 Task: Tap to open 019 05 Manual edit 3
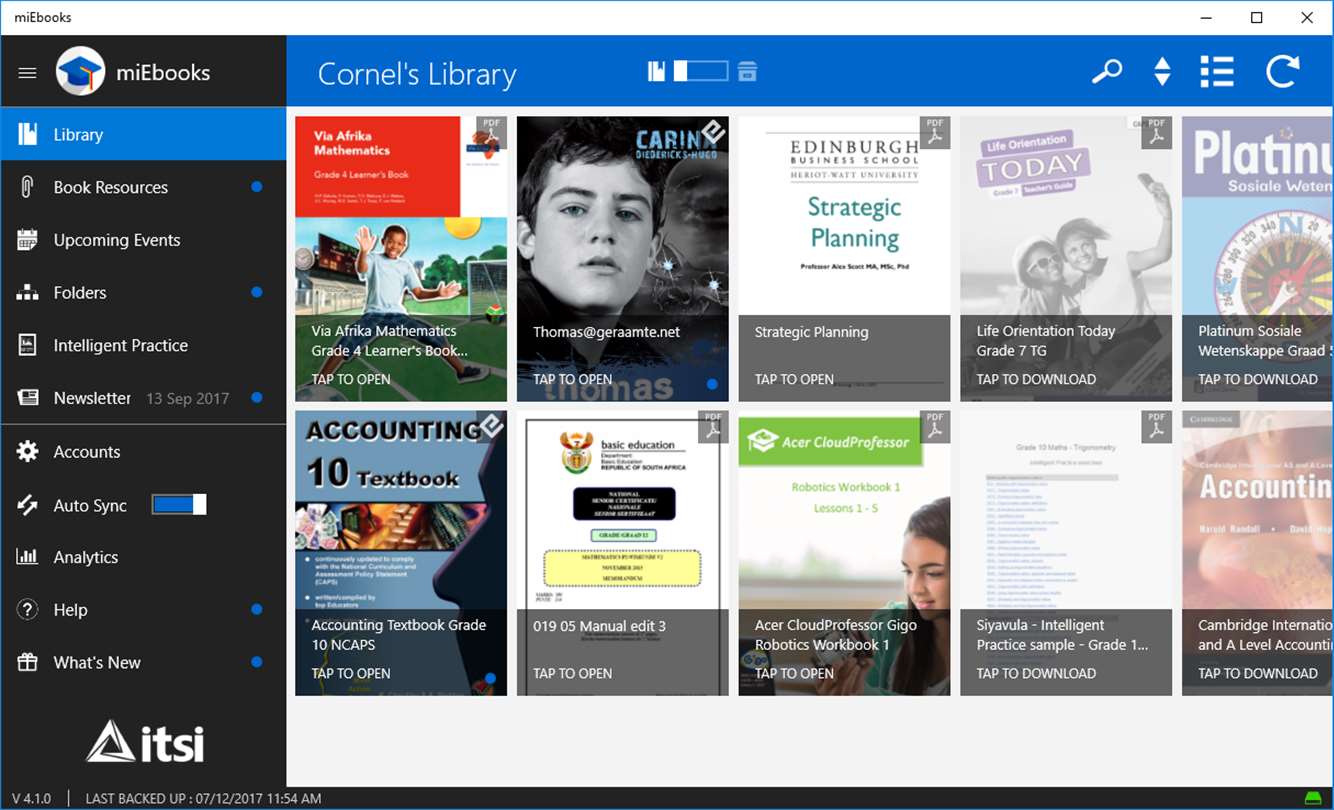click(x=623, y=553)
